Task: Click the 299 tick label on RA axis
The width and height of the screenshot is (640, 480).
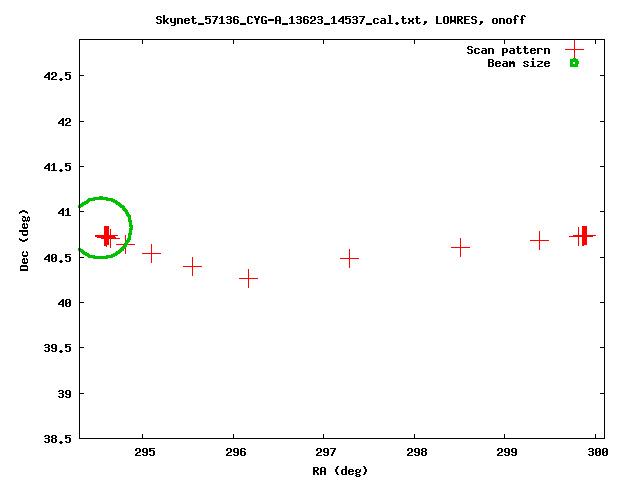Action: pos(507,452)
